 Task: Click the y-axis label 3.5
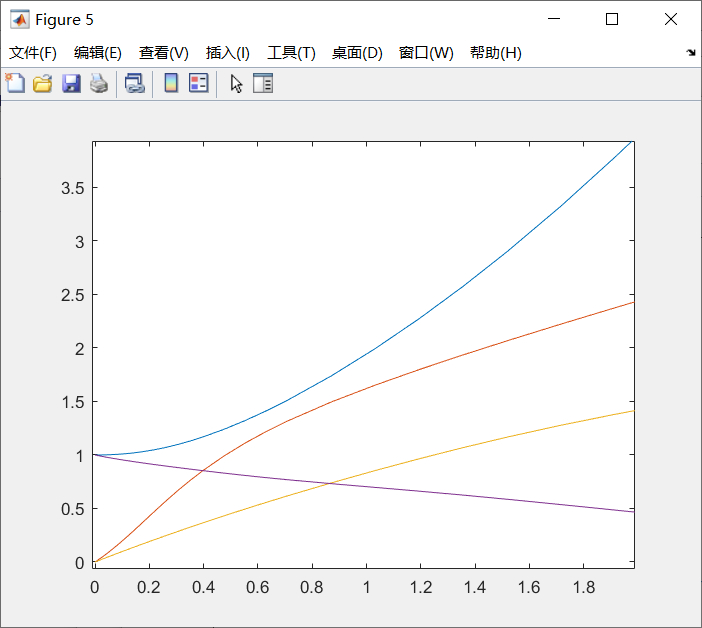tap(73, 188)
